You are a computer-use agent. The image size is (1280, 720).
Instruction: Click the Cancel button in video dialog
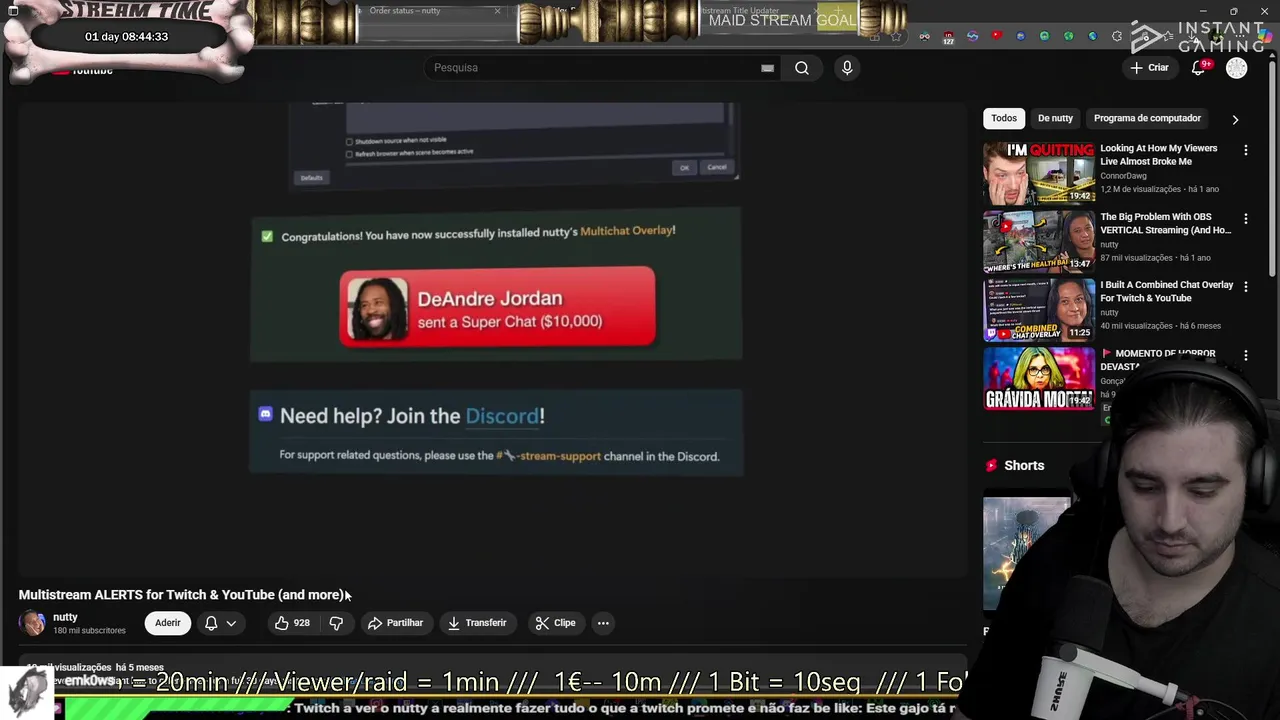coord(716,167)
